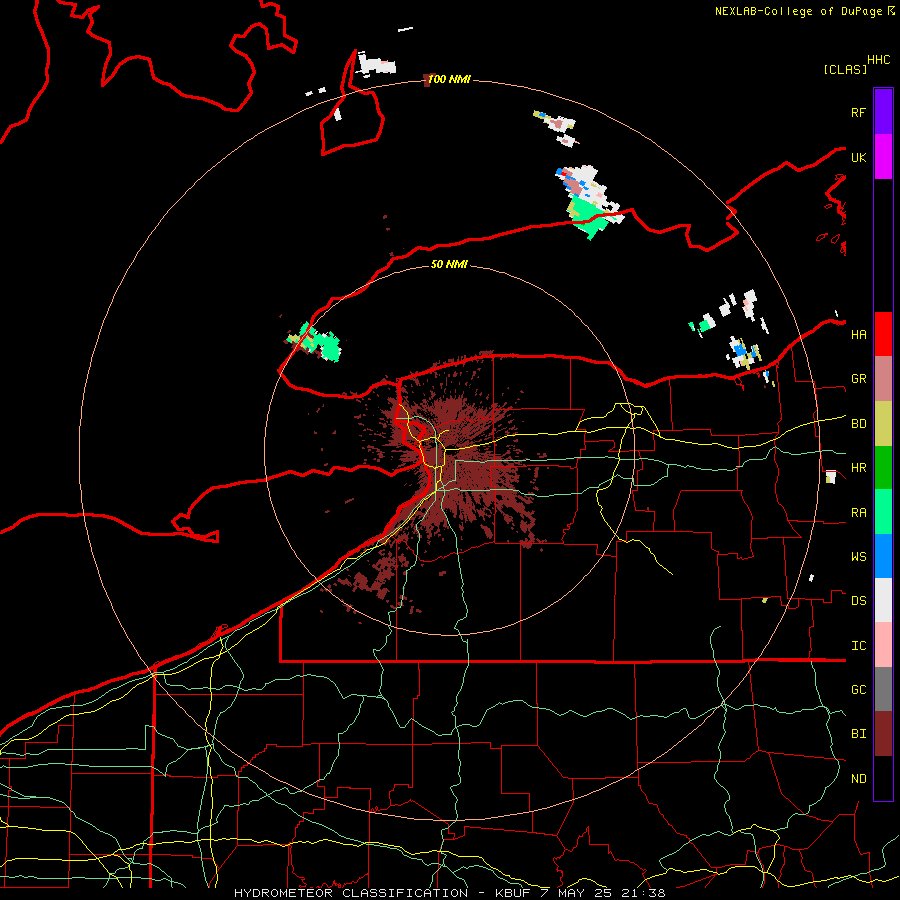Click the Hydrometeor Classification KBUF timestamp caption
The height and width of the screenshot is (900, 900).
coord(450,893)
